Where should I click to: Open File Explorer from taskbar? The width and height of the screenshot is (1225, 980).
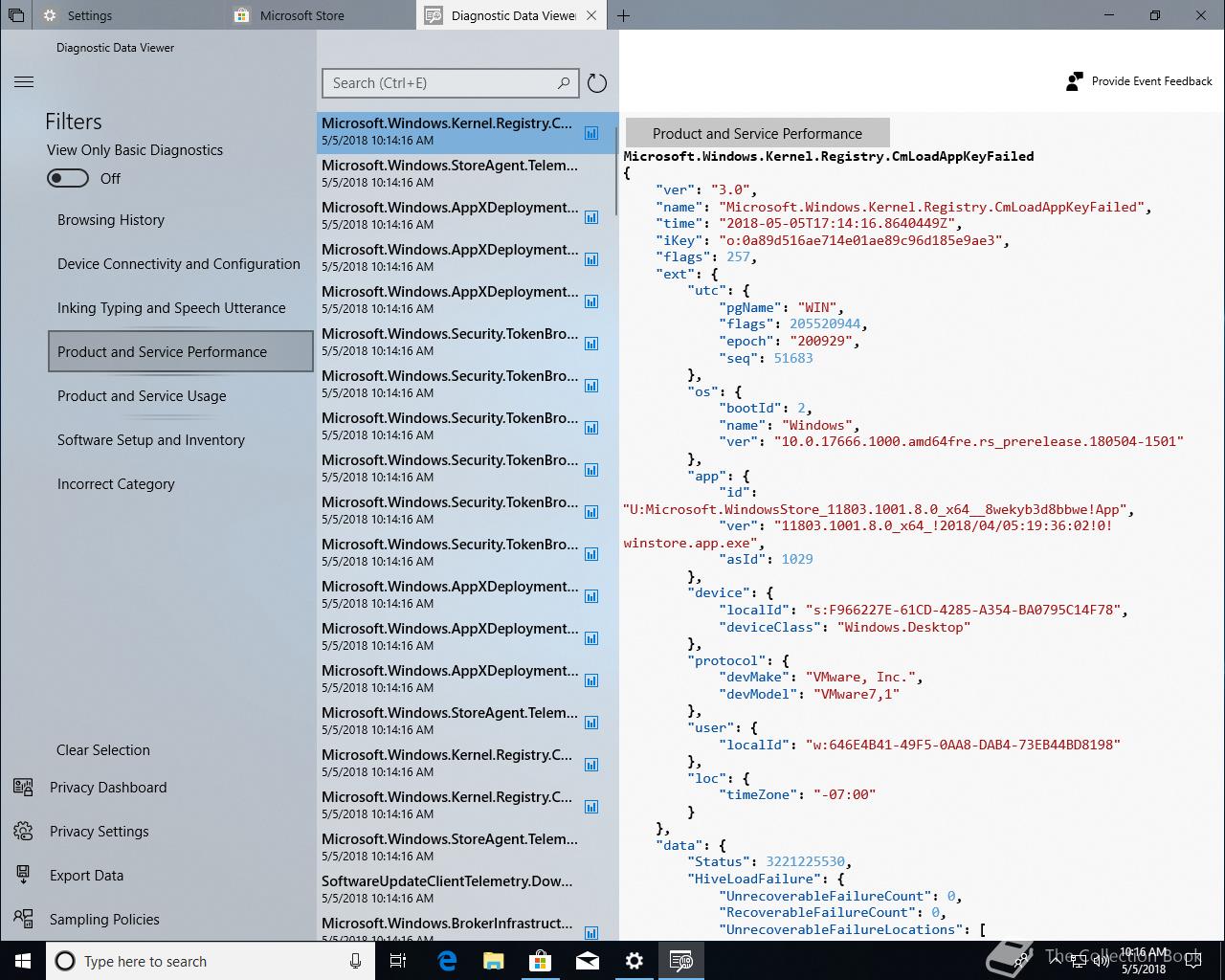[493, 961]
